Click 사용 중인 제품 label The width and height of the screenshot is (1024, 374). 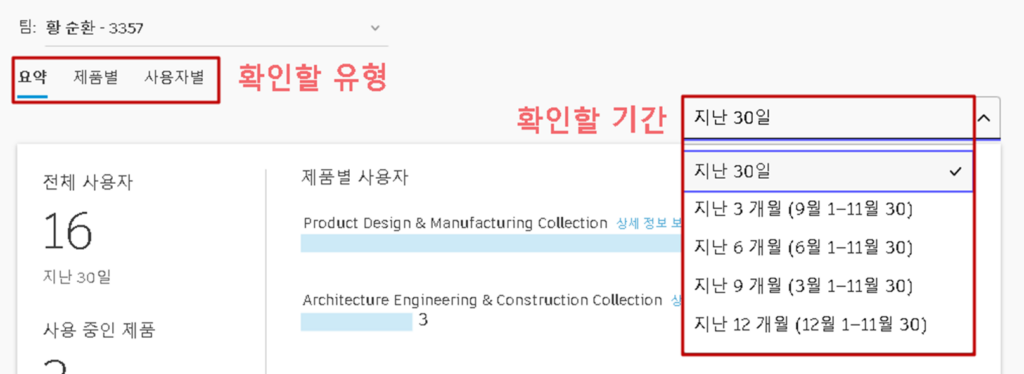coord(99,330)
